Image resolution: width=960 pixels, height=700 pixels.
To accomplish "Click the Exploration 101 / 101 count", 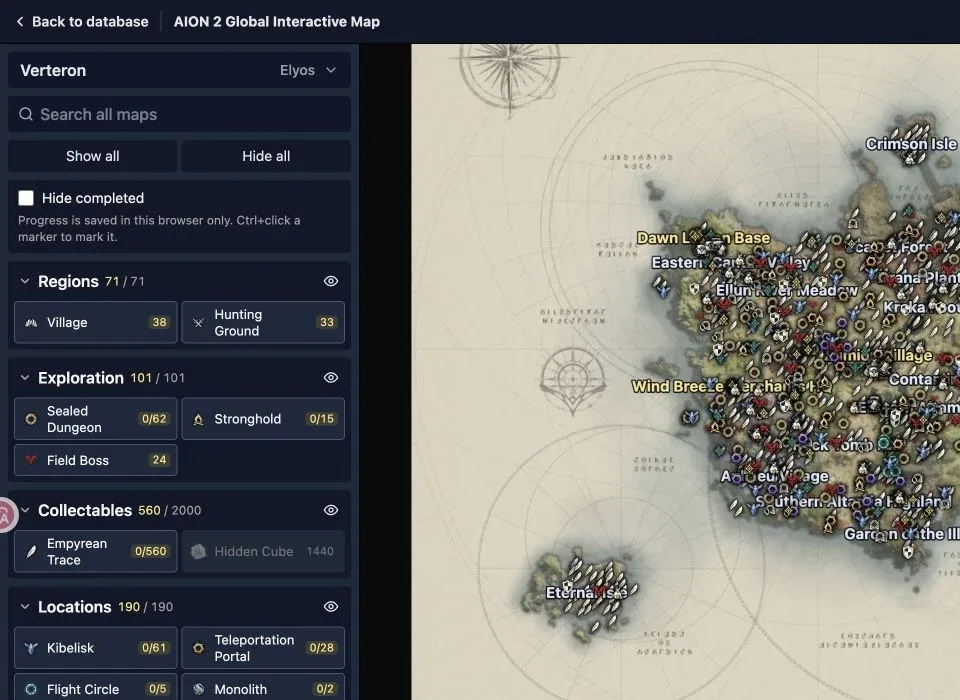I will (x=157, y=378).
